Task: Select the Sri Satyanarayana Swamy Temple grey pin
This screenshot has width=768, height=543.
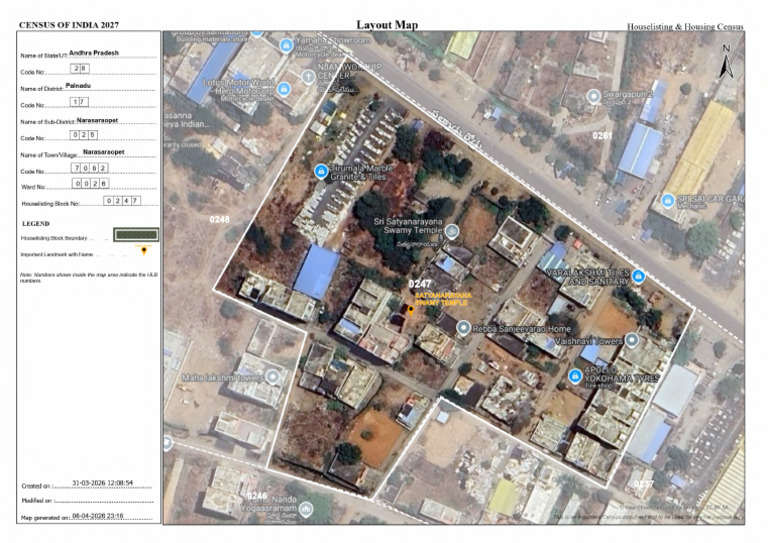Action: pyautogui.click(x=453, y=231)
